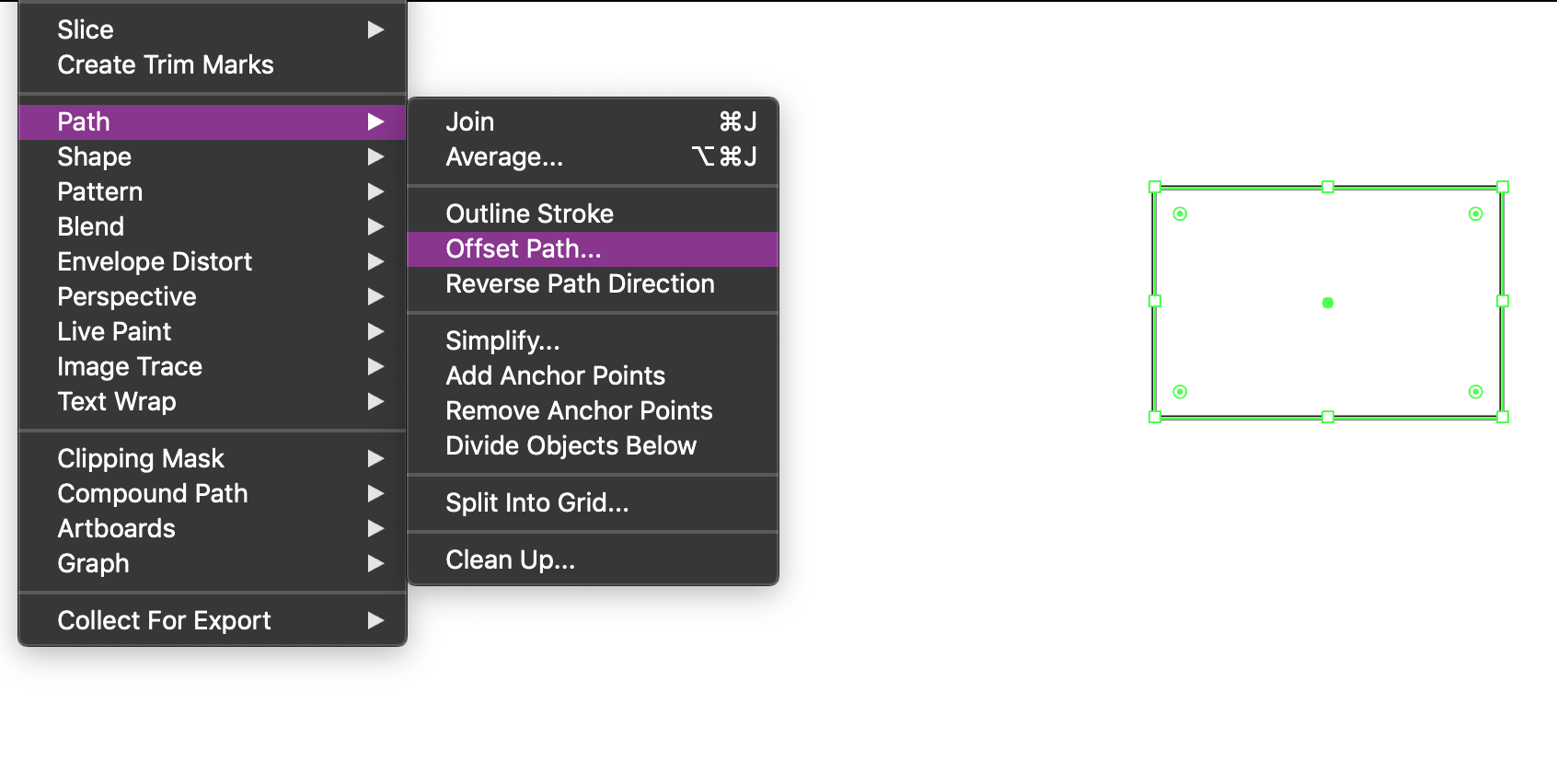Choose Outline Stroke menu entry

[x=593, y=214]
